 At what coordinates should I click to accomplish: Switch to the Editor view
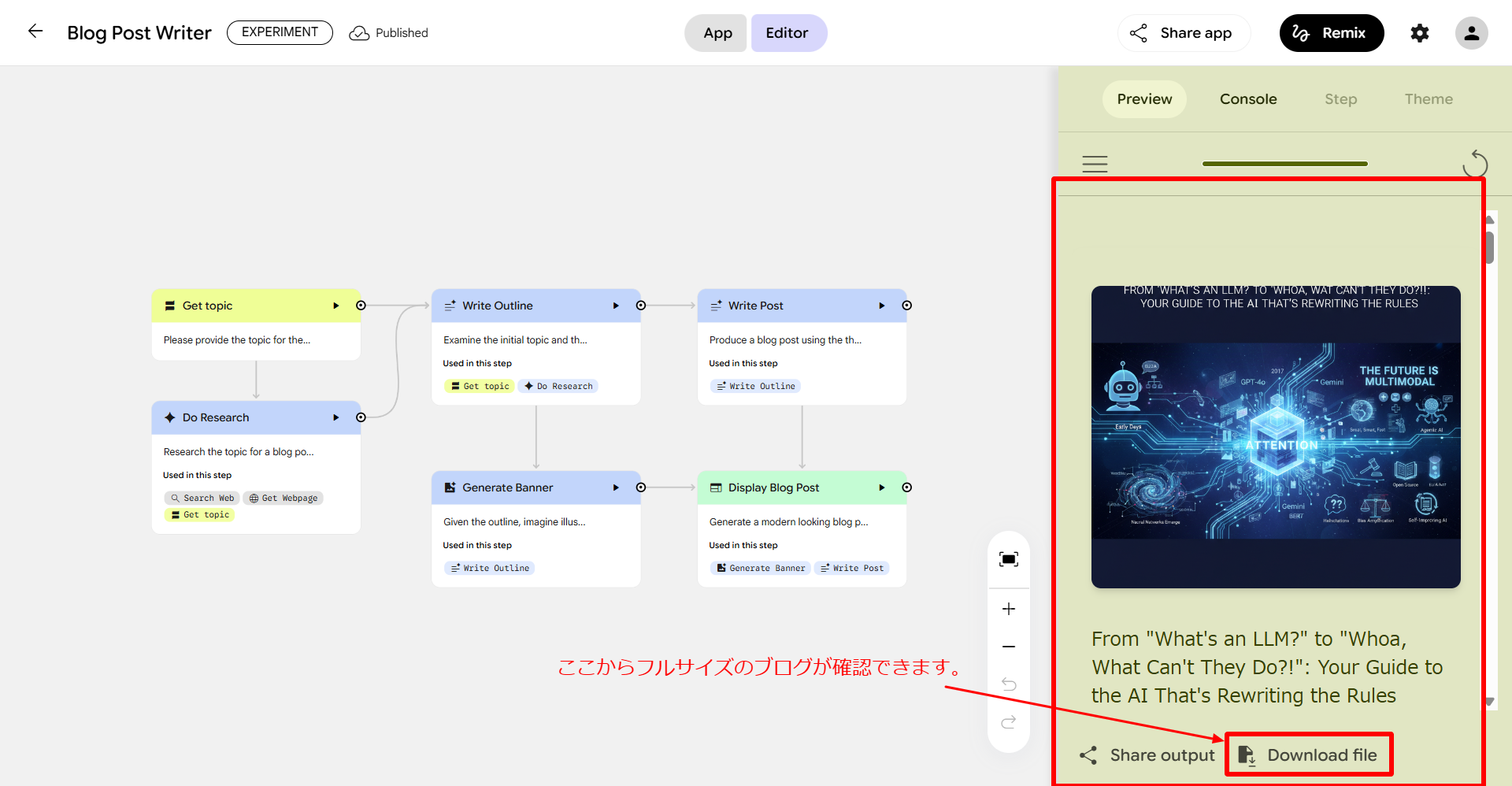coord(787,33)
